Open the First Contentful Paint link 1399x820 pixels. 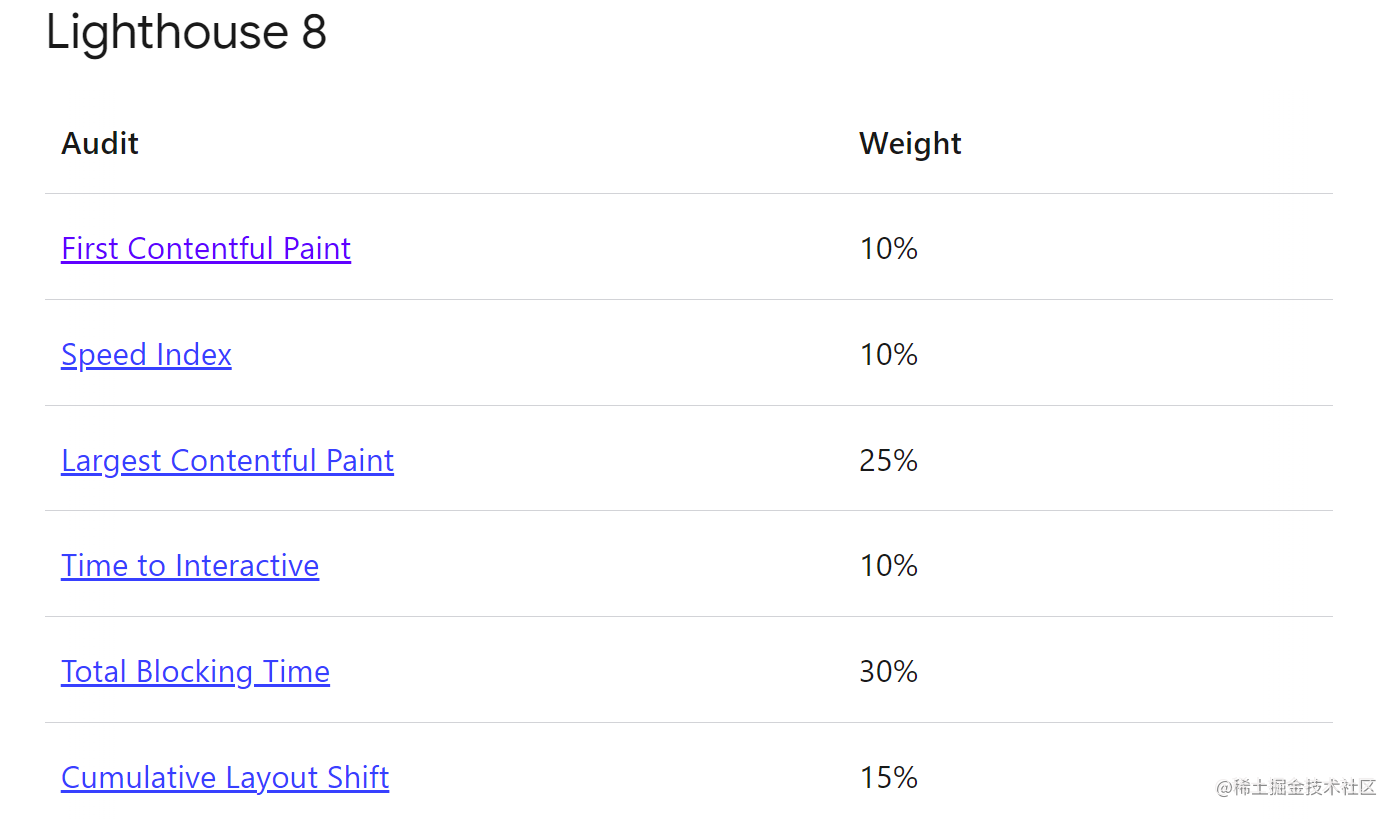click(x=206, y=248)
